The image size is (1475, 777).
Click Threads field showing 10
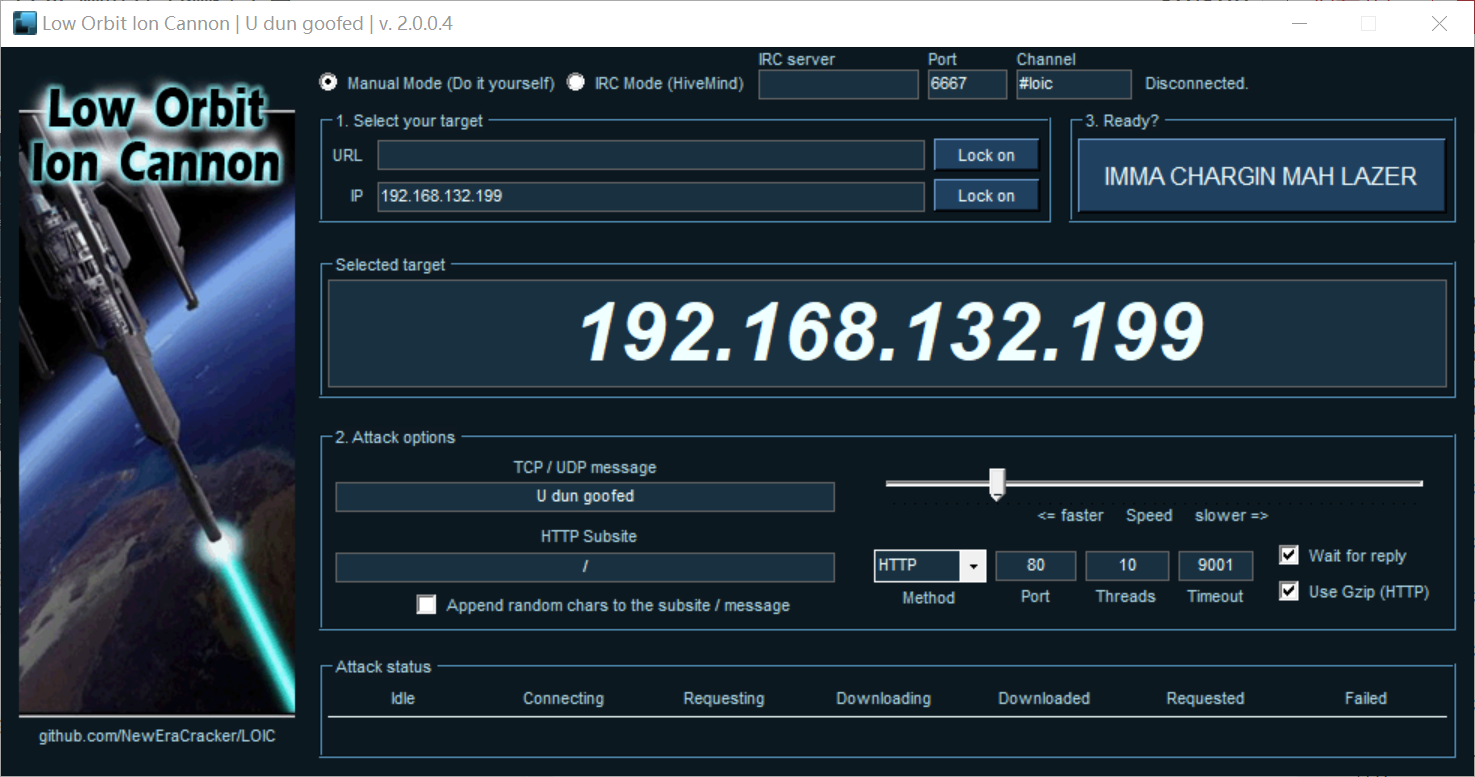(1127, 566)
